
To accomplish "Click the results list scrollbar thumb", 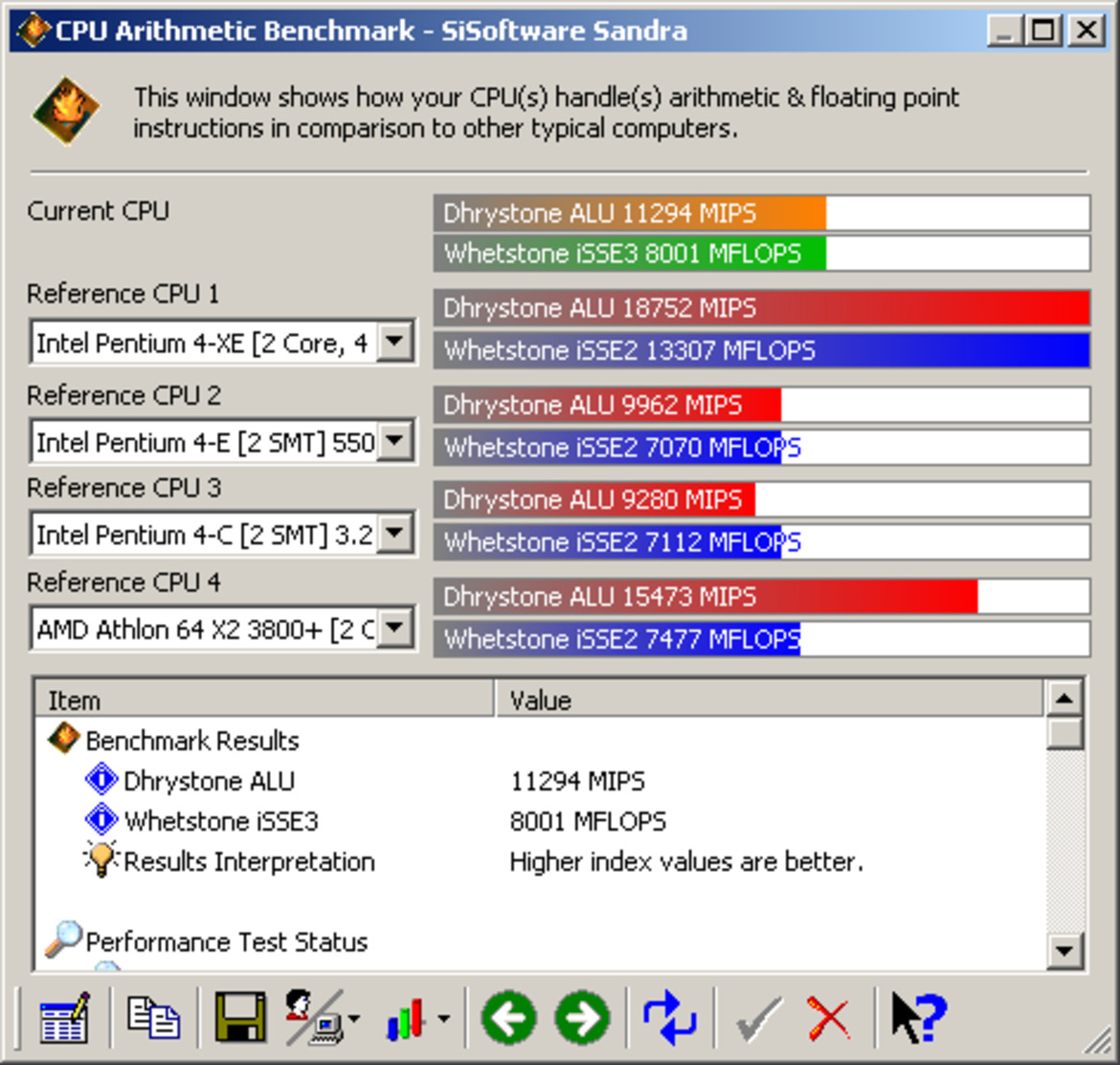I will click(1064, 733).
